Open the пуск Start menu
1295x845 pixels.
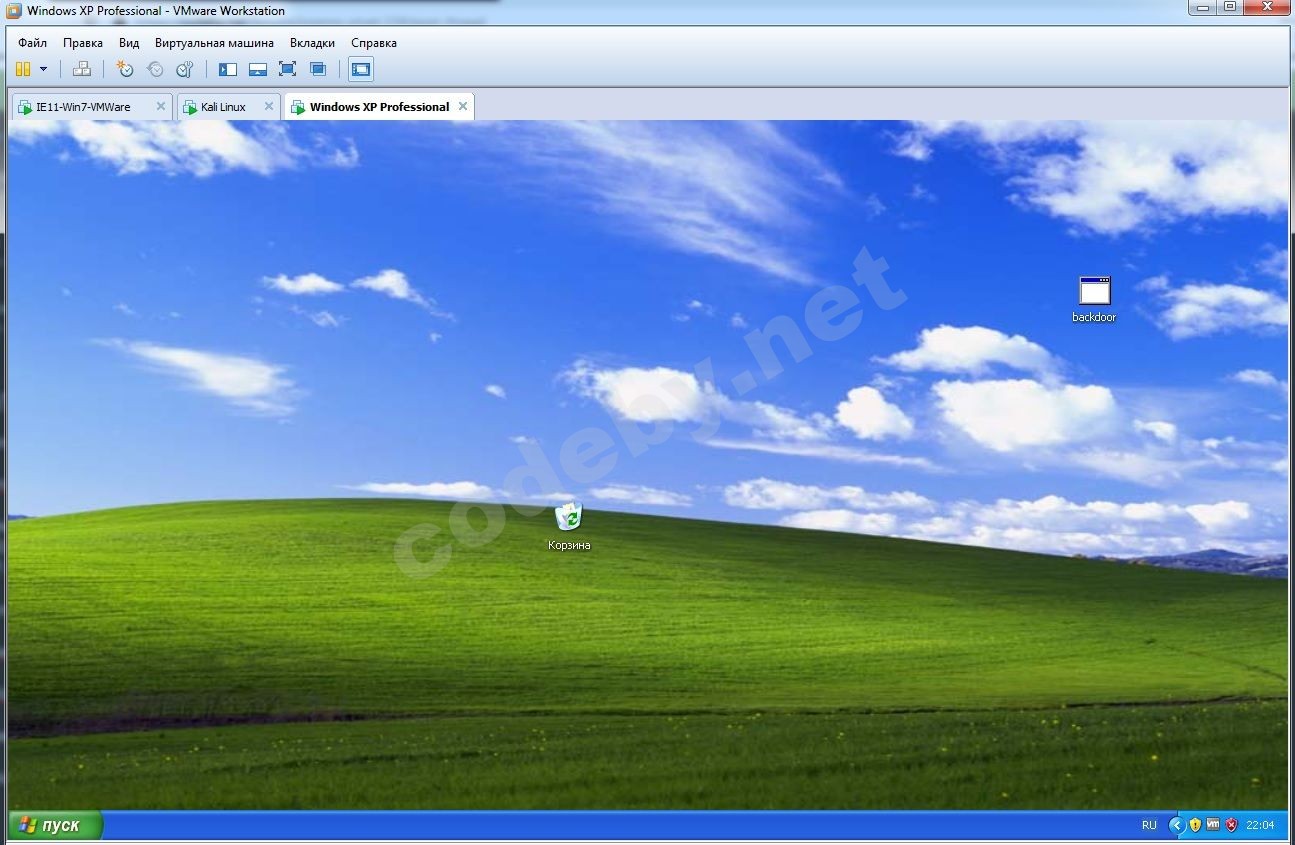coord(55,825)
